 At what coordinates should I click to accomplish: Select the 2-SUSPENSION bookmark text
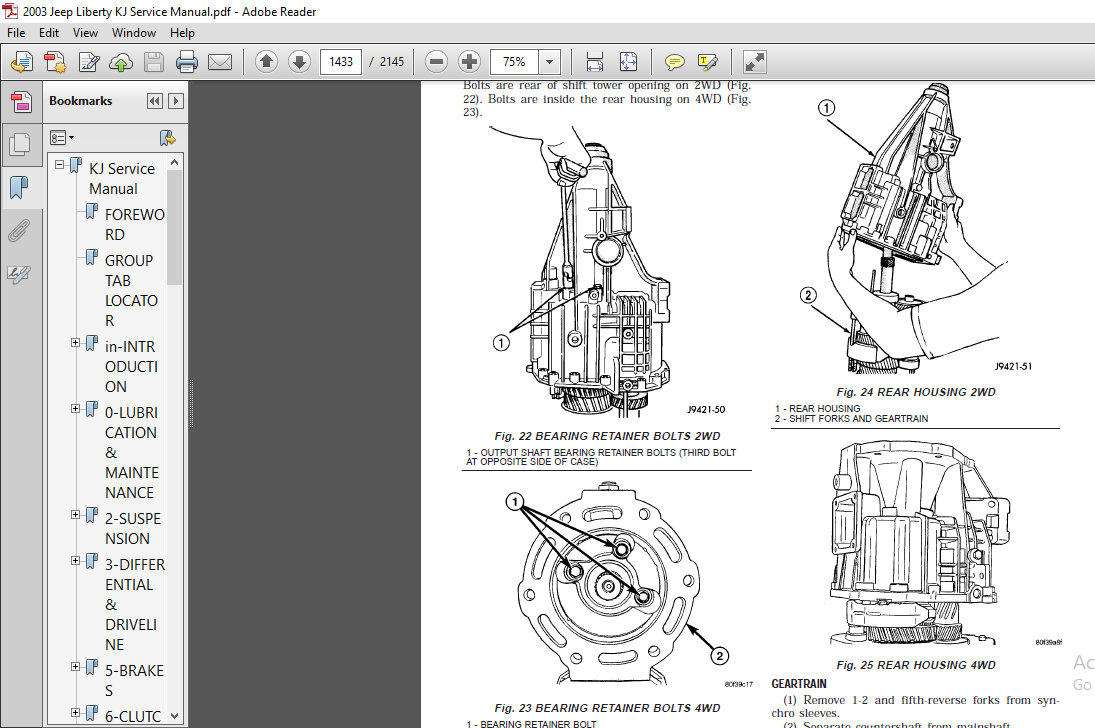tap(133, 528)
